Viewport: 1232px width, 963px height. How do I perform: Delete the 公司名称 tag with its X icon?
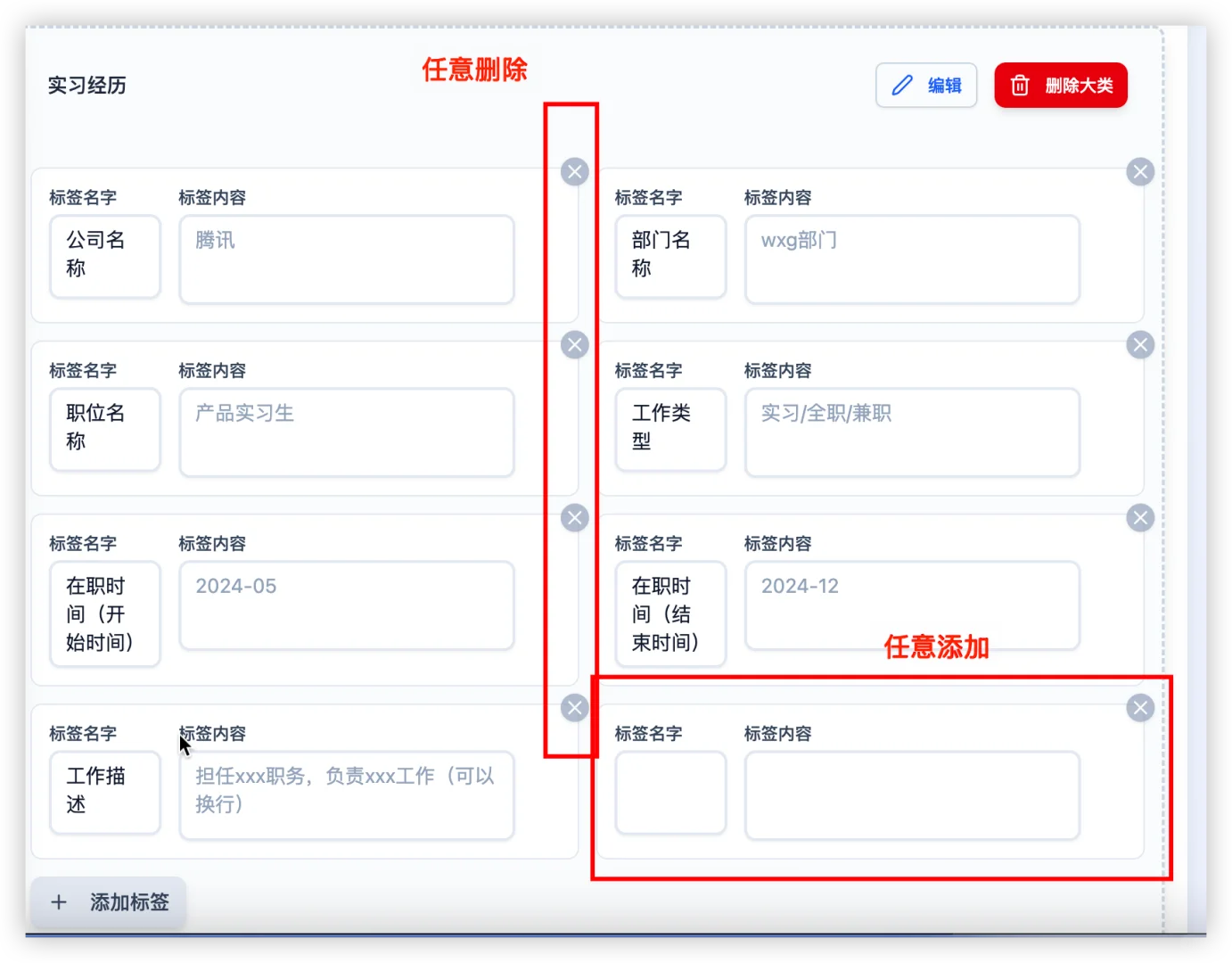(574, 171)
